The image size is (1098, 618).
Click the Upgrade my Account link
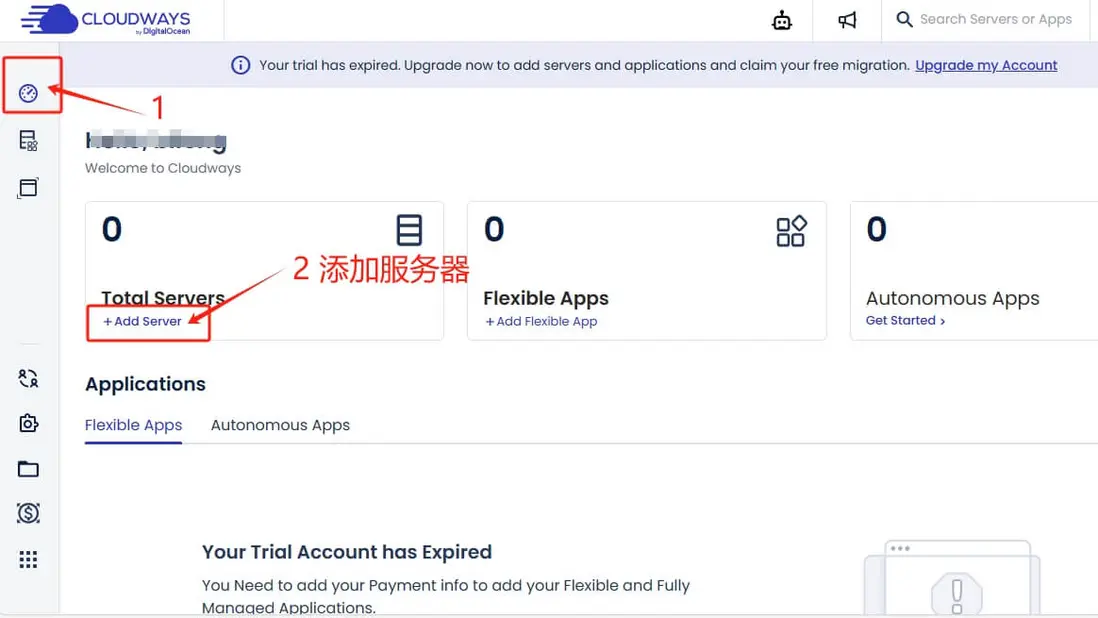click(x=986, y=66)
